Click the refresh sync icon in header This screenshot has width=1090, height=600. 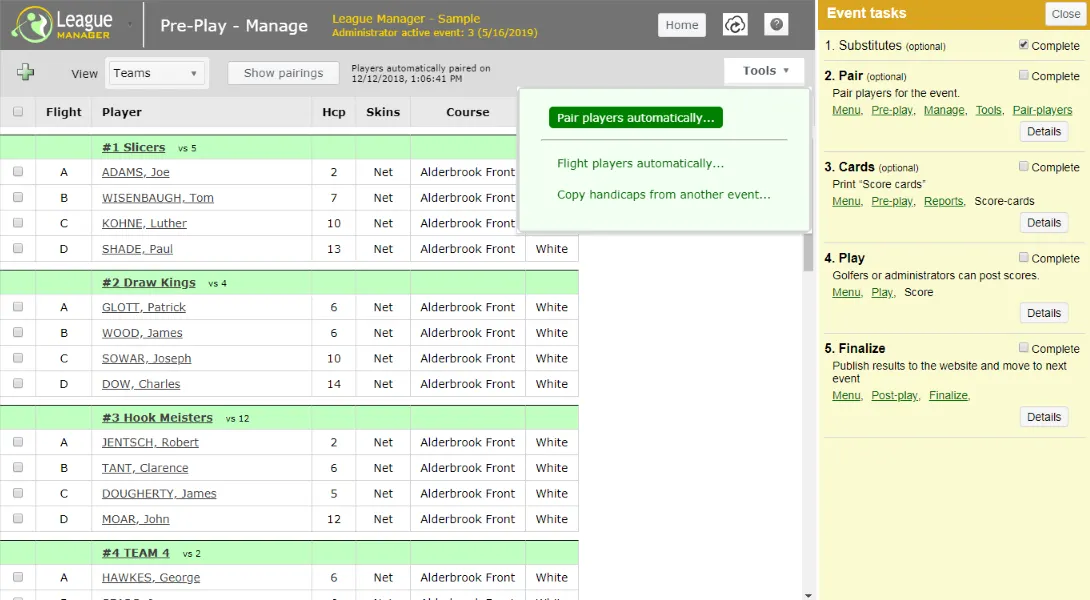[x=735, y=25]
